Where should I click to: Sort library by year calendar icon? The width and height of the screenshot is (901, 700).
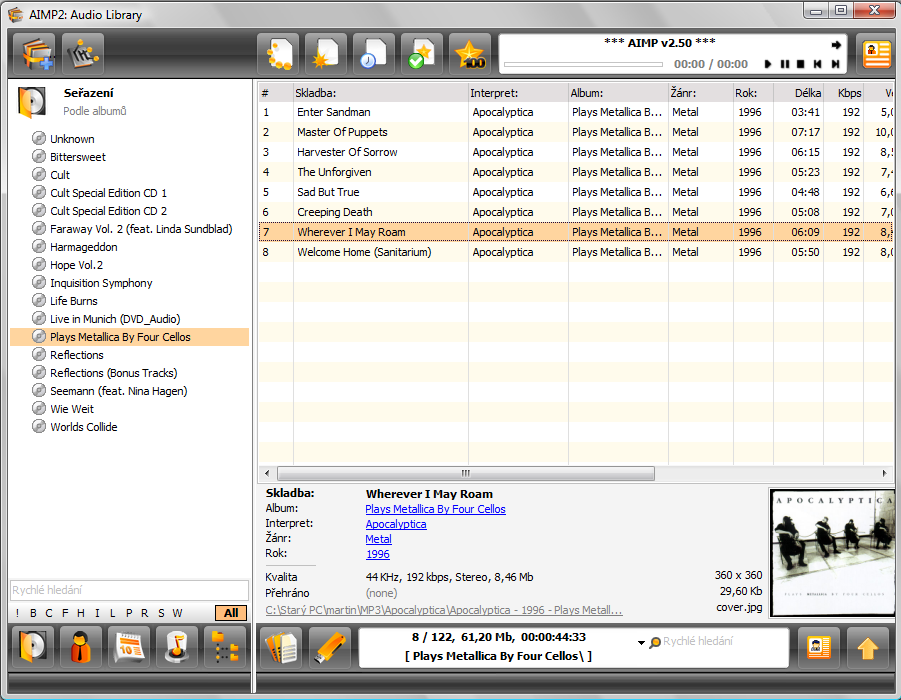129,647
